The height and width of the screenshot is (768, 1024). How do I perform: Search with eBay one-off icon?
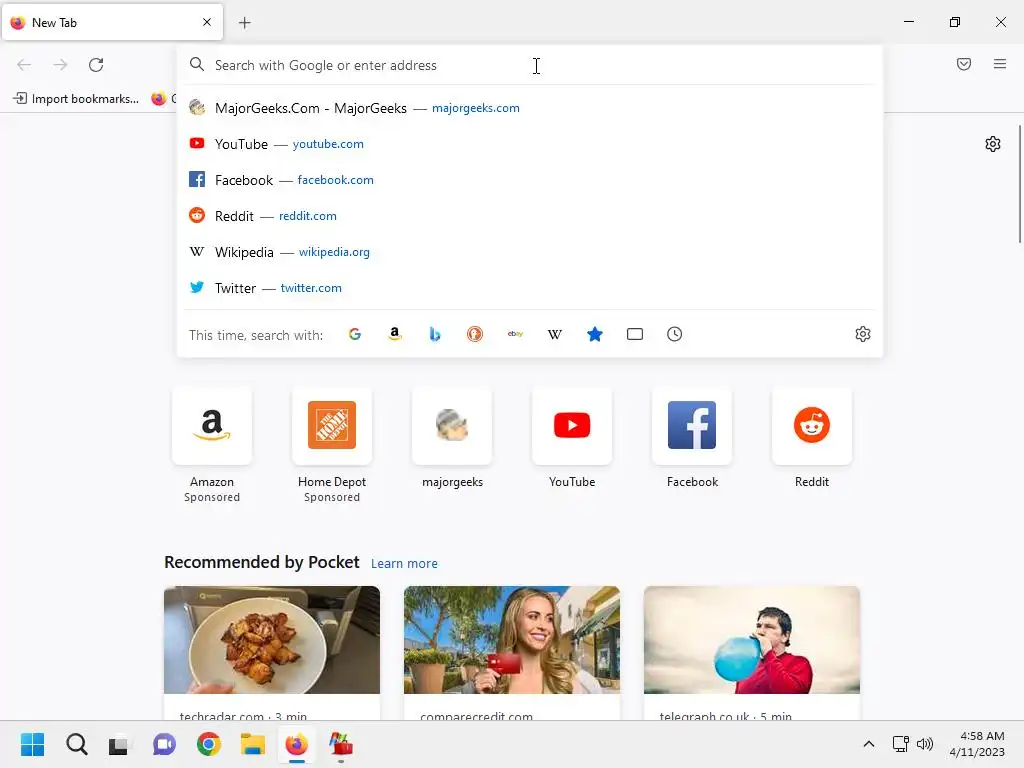[515, 334]
